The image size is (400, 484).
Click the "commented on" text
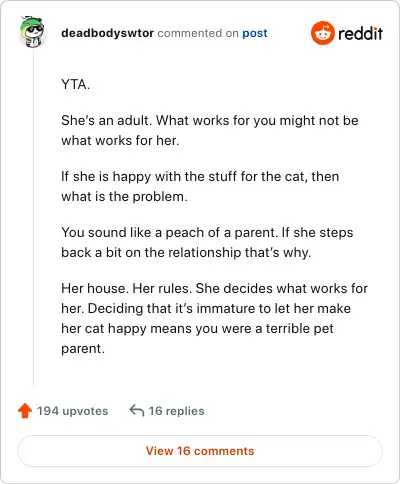198,33
